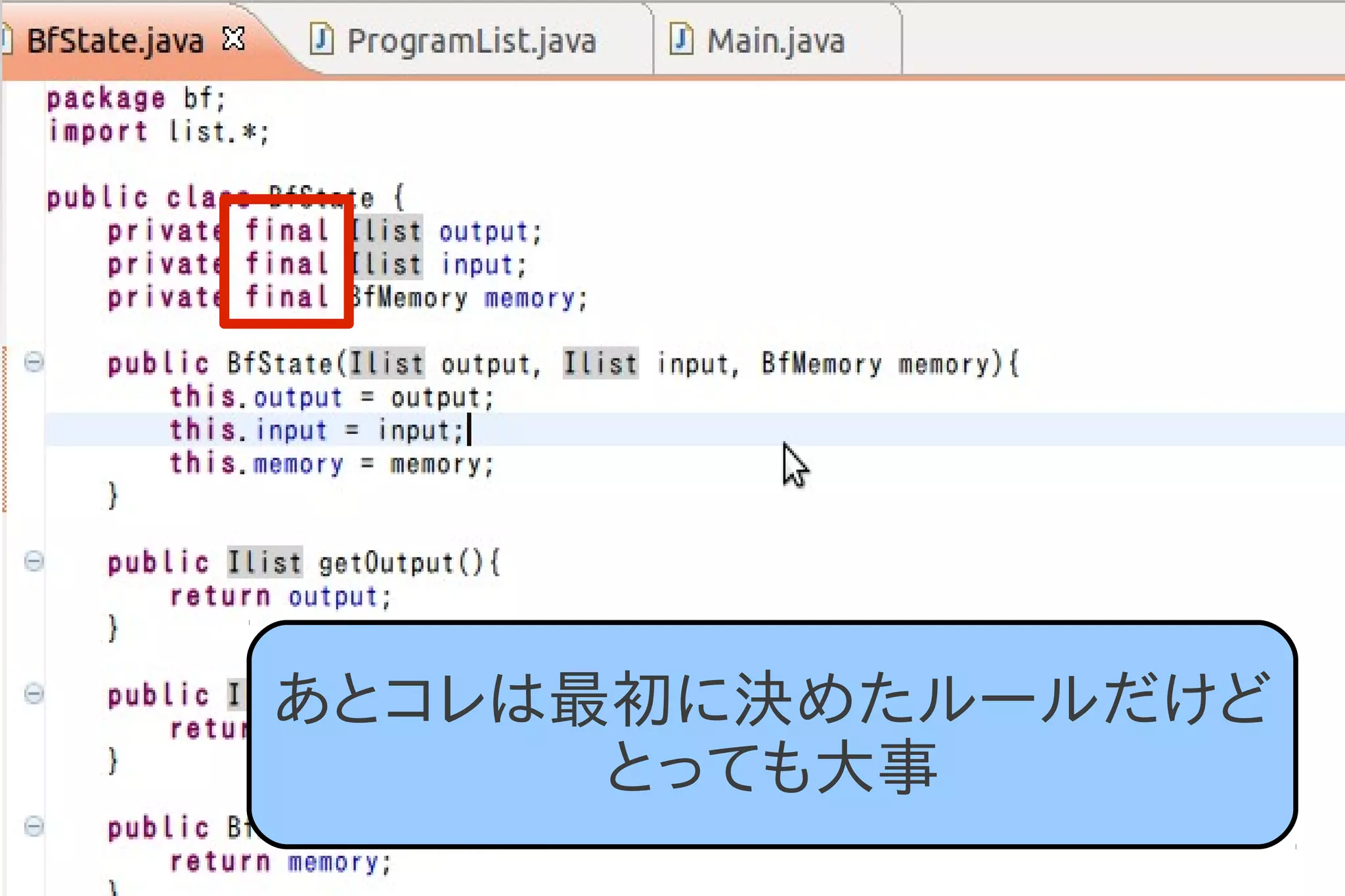This screenshot has height=896, width=1345.
Task: Click 'input' field in second private declaration
Action: pos(477,265)
